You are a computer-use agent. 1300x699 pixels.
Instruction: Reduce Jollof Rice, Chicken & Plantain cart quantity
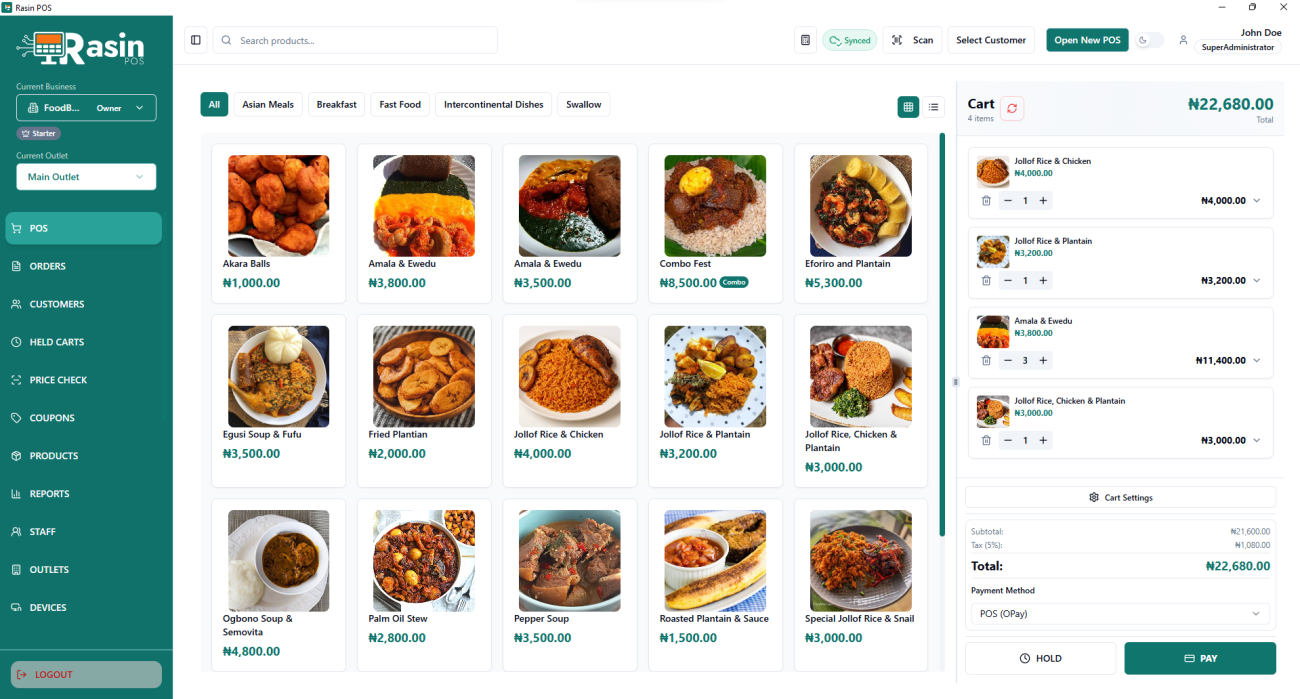tap(1008, 441)
